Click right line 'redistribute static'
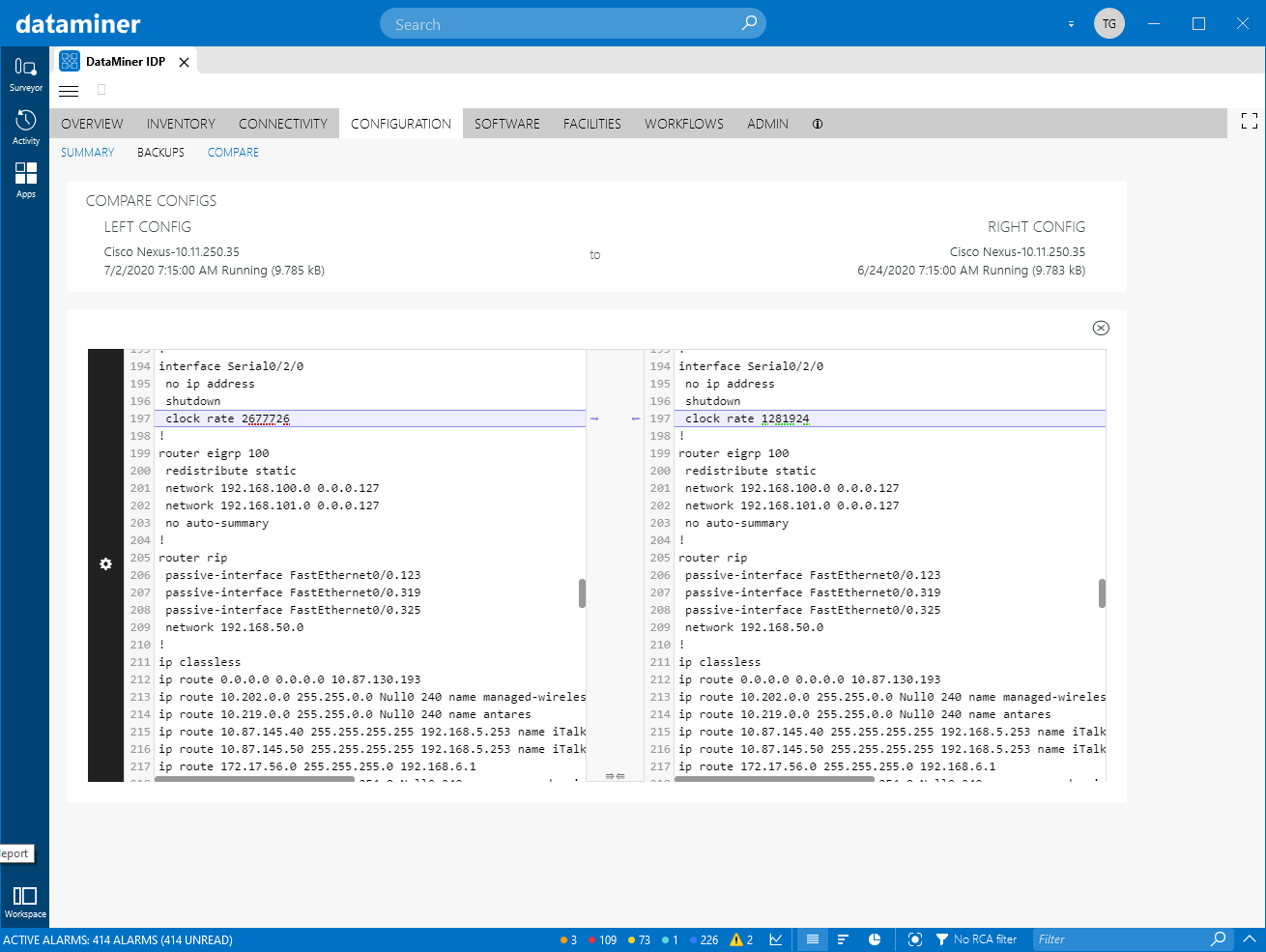The width and height of the screenshot is (1266, 952). point(751,471)
